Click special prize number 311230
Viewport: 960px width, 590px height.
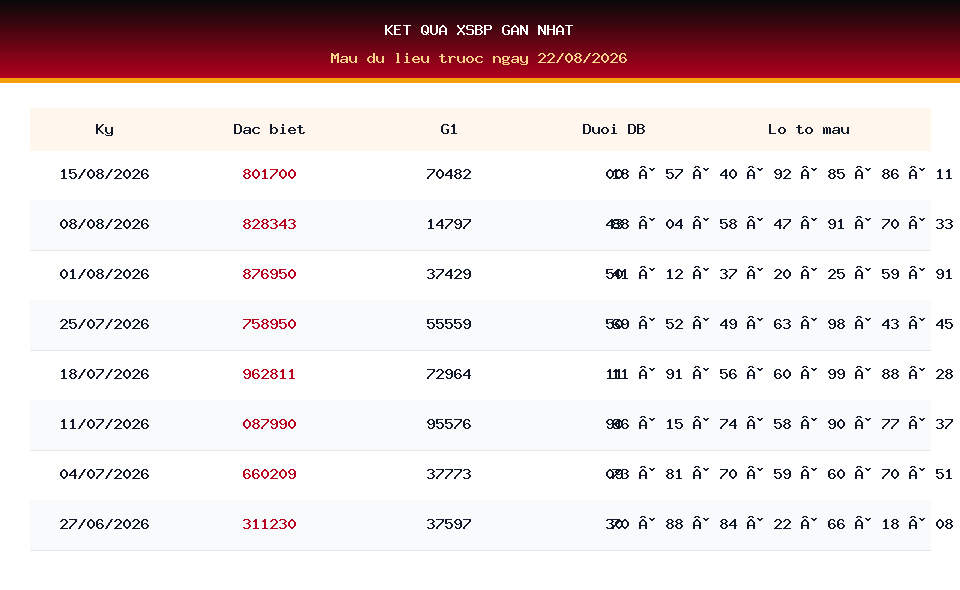[x=269, y=525]
